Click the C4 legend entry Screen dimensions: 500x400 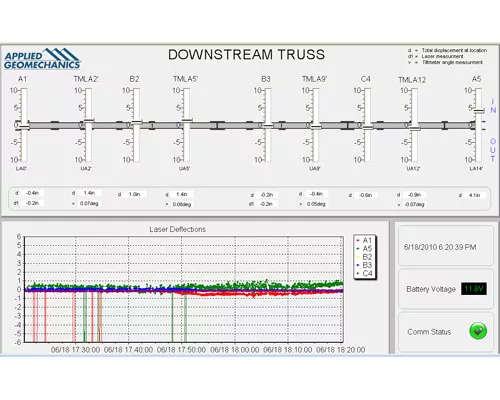(364, 273)
